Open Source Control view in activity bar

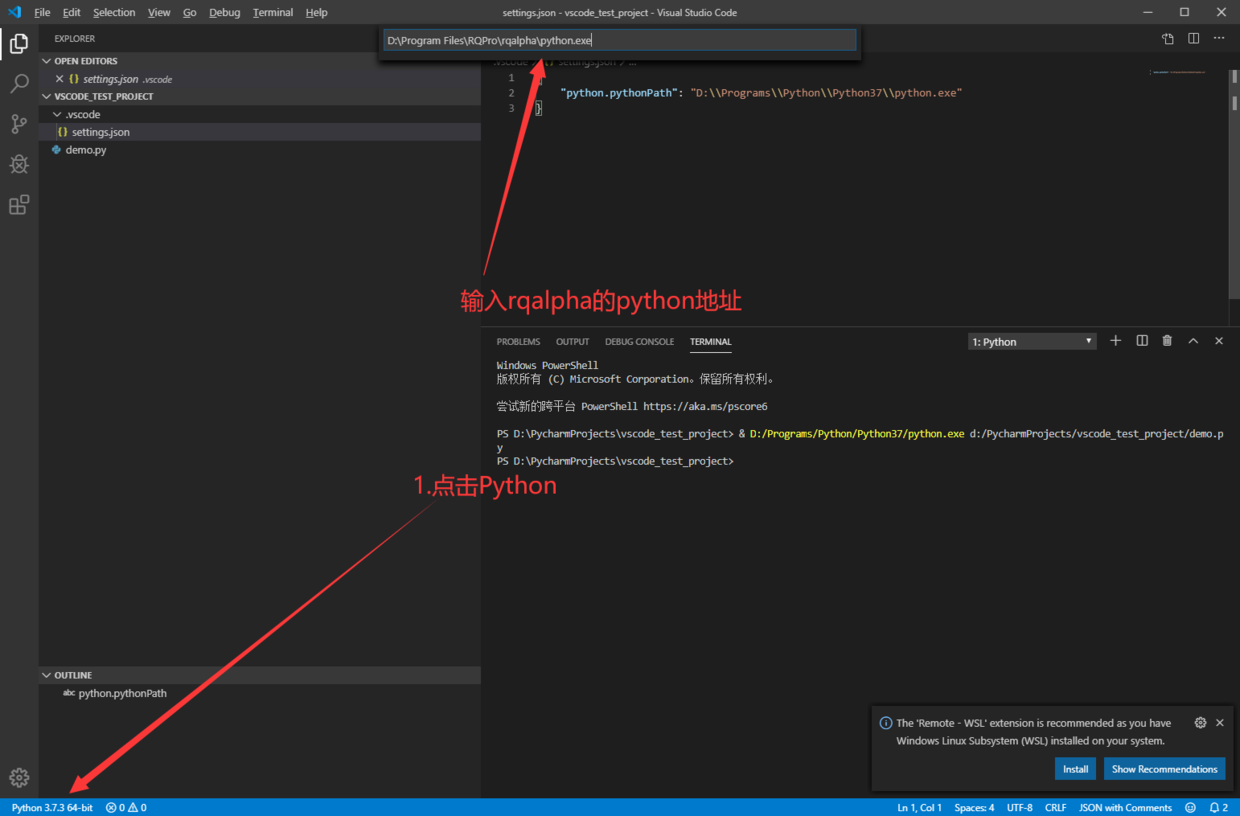[19, 124]
